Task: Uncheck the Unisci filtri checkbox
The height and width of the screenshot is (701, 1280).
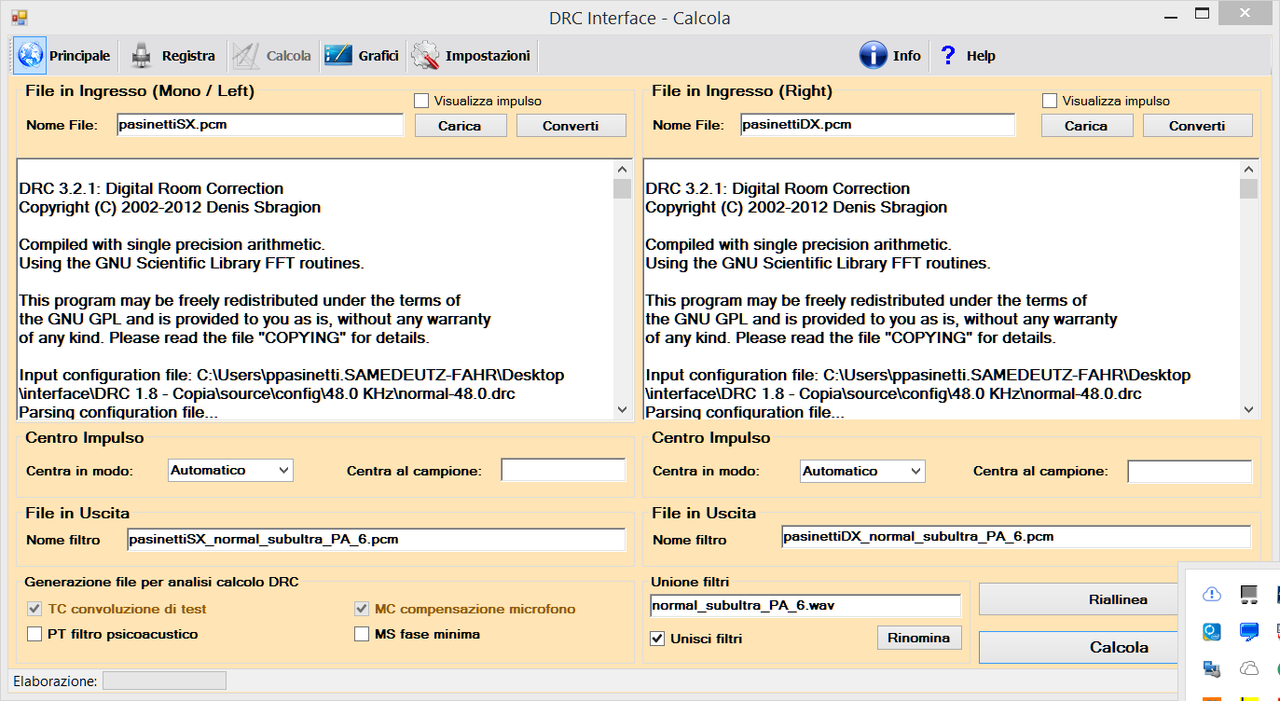Action: pos(658,639)
